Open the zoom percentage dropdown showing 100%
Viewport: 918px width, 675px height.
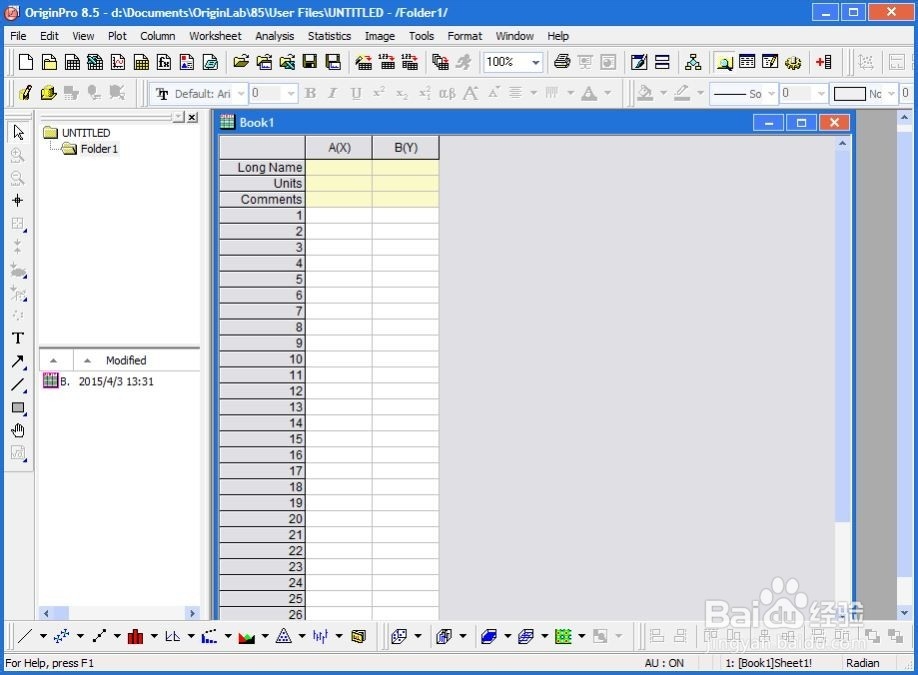pos(535,62)
